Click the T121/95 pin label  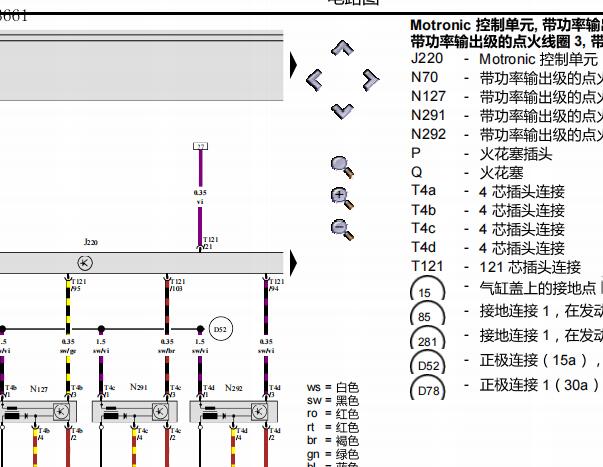(79, 285)
